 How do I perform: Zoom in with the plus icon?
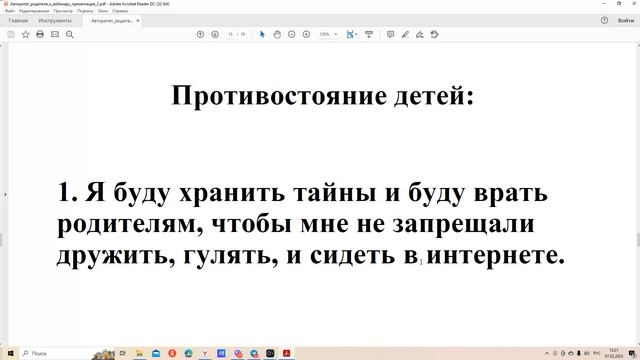pyautogui.click(x=307, y=35)
